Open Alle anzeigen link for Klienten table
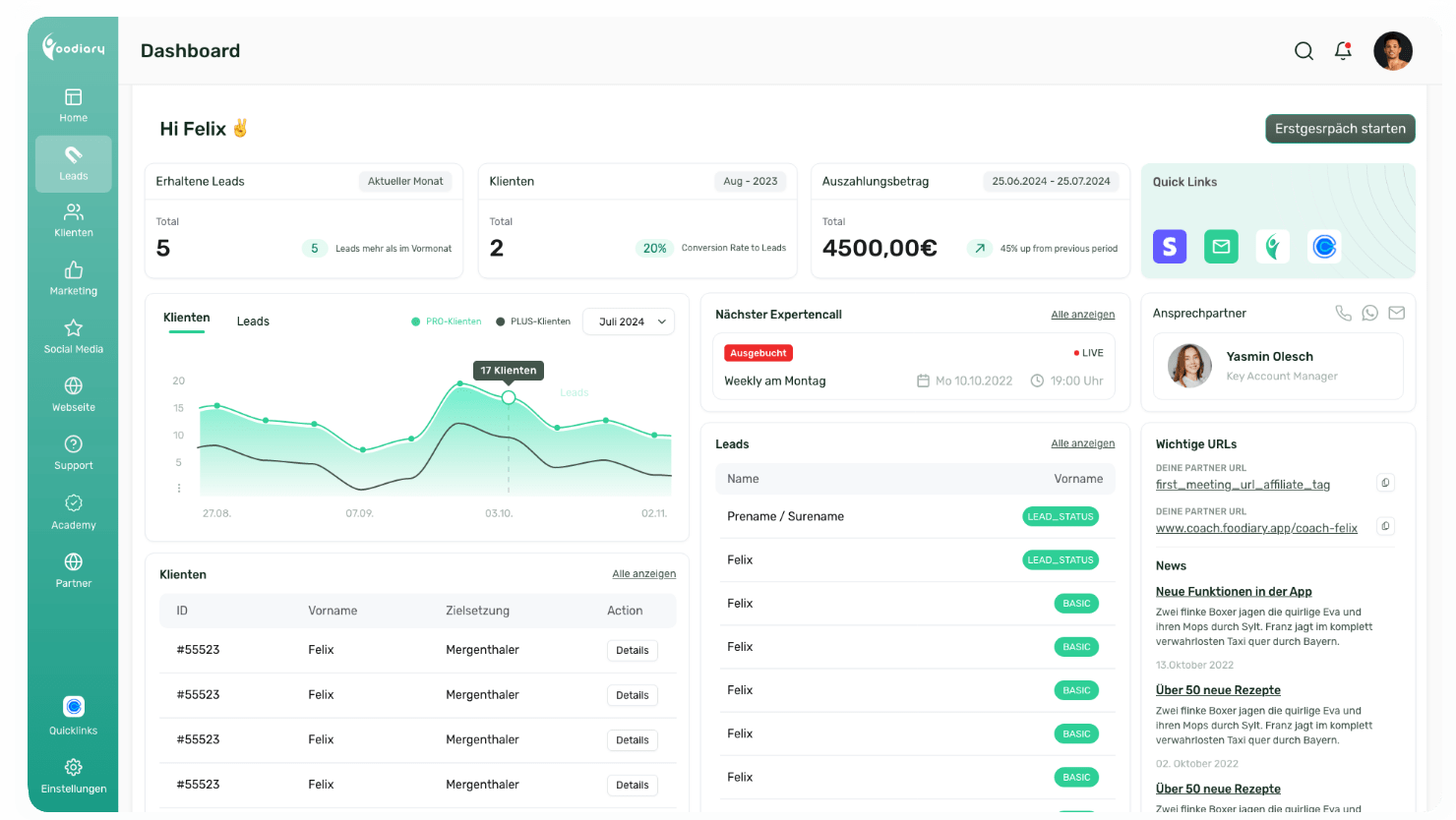This screenshot has width=1456, height=820. click(643, 573)
